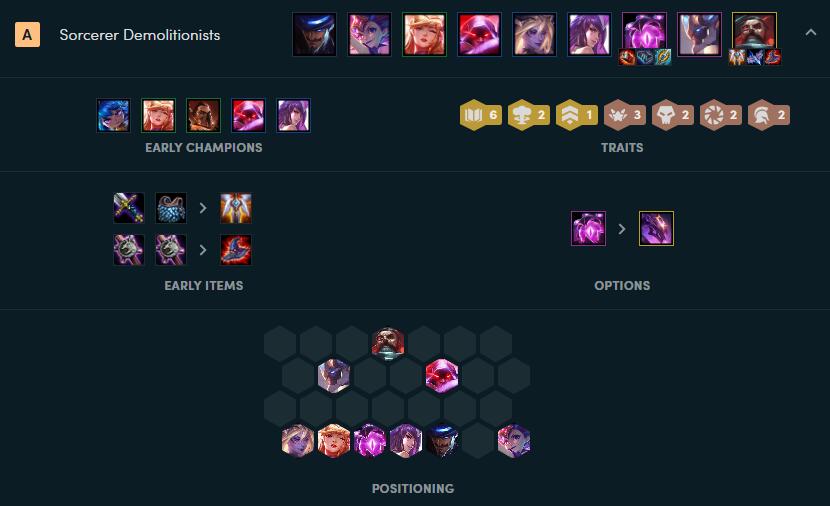Click Gangplank's hex on the positioning board
Viewport: 830px width, 506px height.
(x=388, y=343)
